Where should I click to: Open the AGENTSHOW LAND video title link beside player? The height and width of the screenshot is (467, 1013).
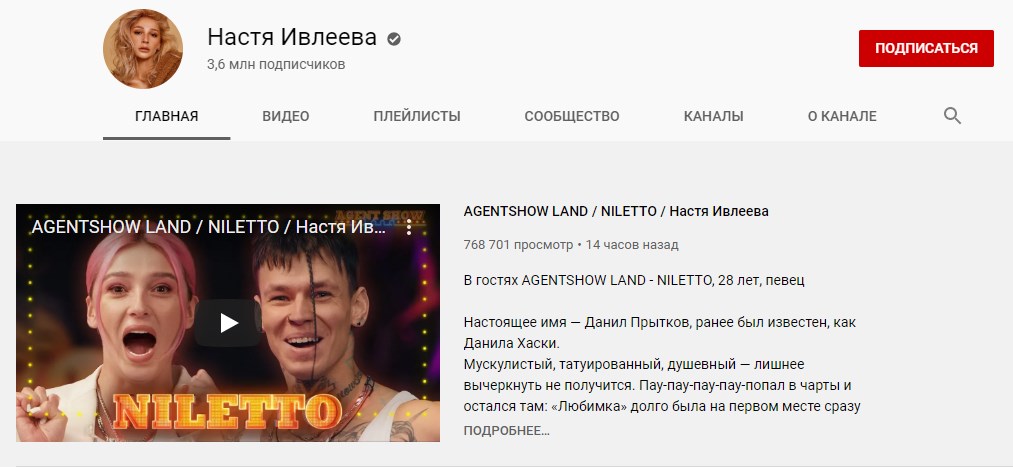[616, 211]
